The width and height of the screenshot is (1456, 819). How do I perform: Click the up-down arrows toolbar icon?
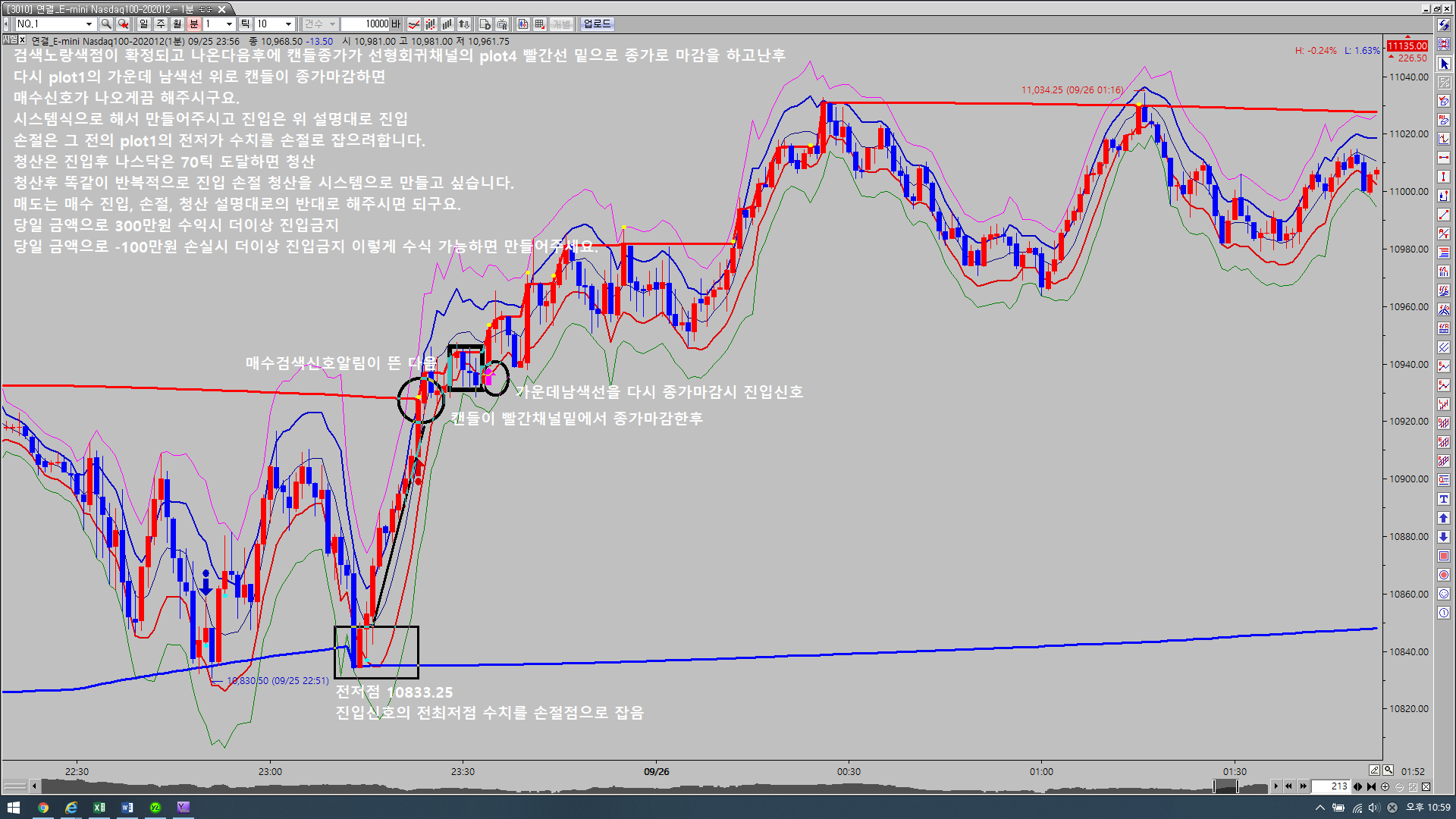tap(464, 24)
